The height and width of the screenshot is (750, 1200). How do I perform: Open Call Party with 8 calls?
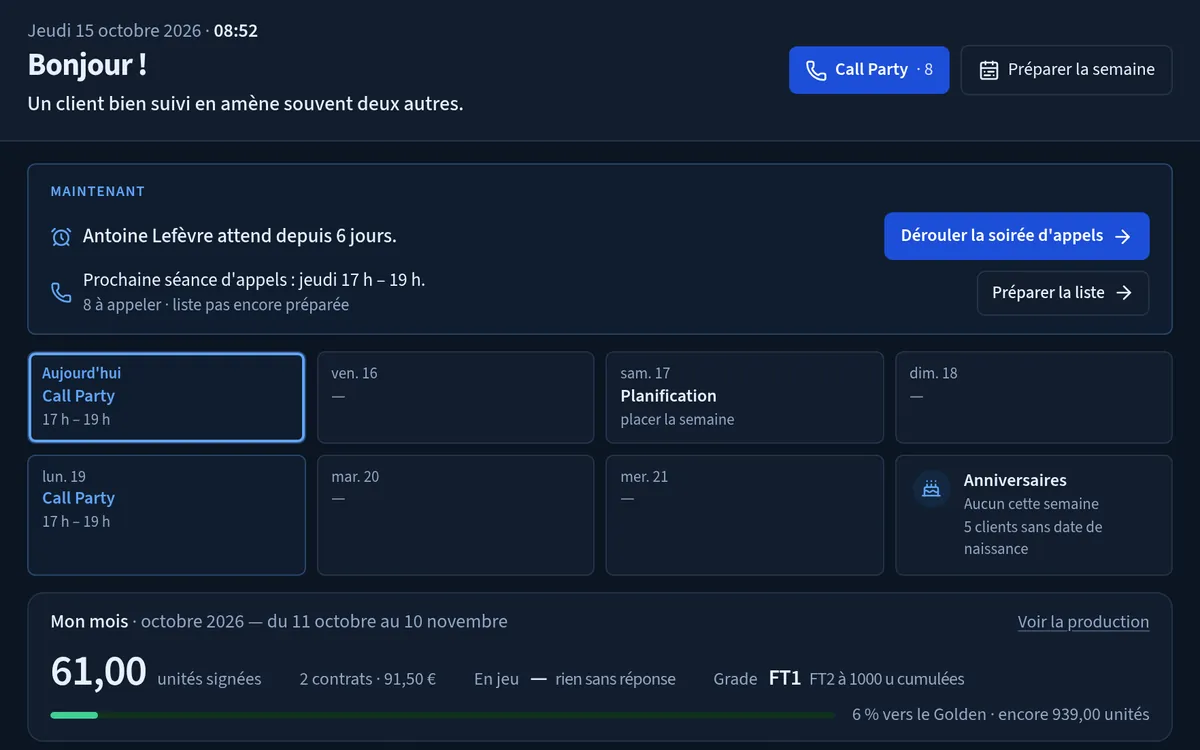tap(869, 70)
